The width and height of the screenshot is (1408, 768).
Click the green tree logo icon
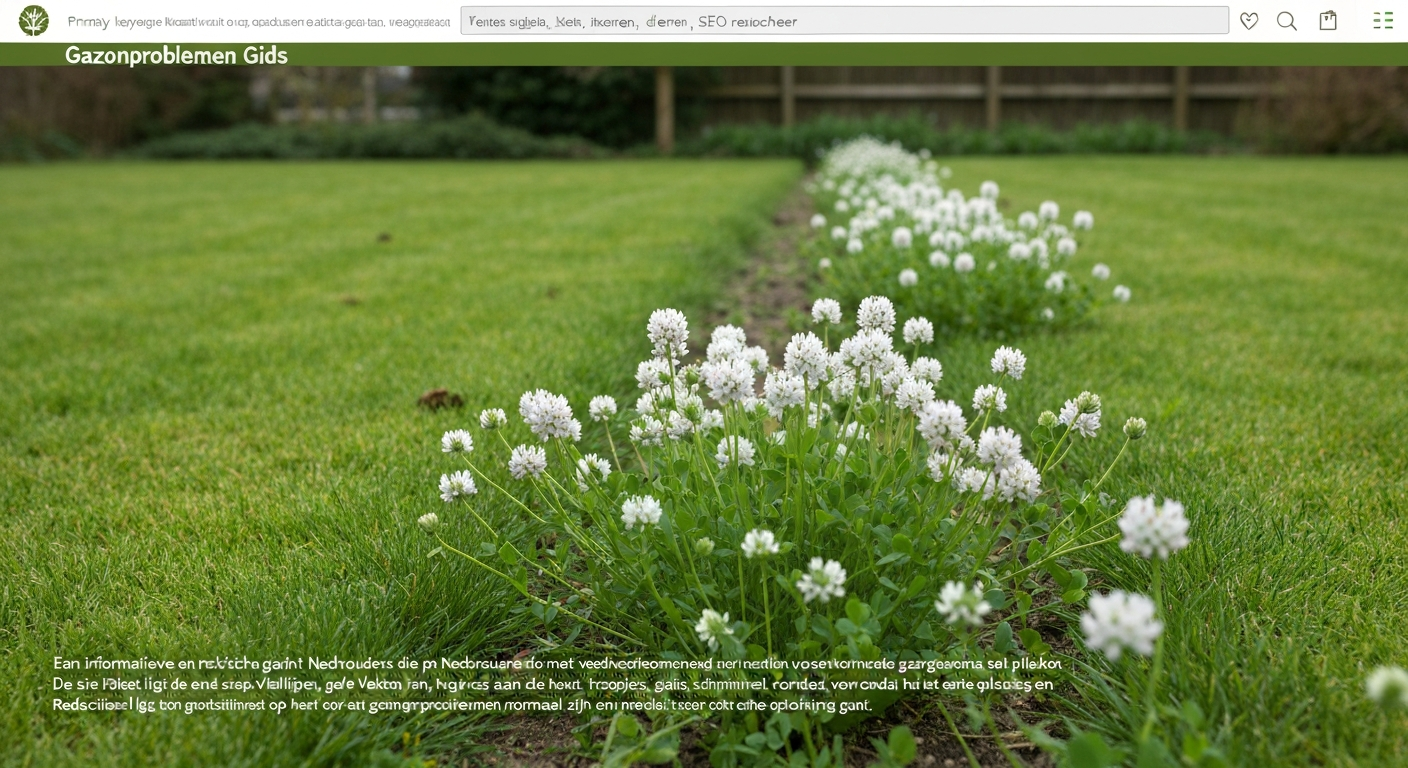[x=34, y=20]
